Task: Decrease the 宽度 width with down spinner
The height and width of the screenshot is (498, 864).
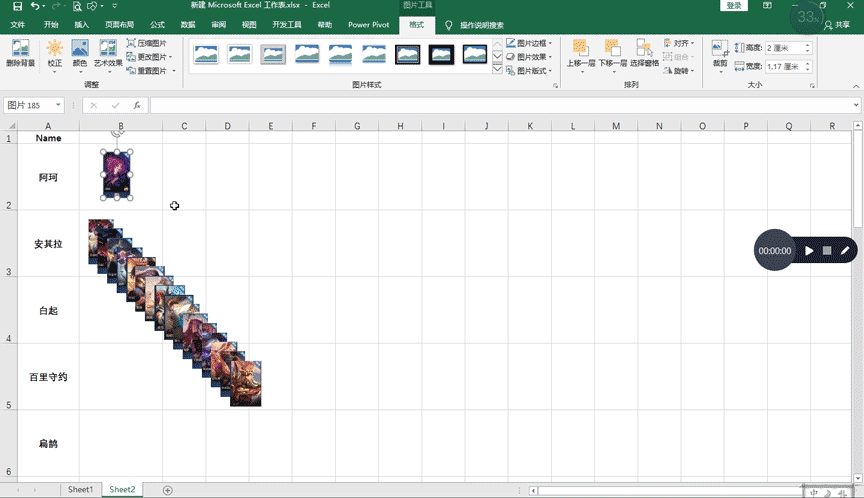Action: pyautogui.click(x=808, y=69)
